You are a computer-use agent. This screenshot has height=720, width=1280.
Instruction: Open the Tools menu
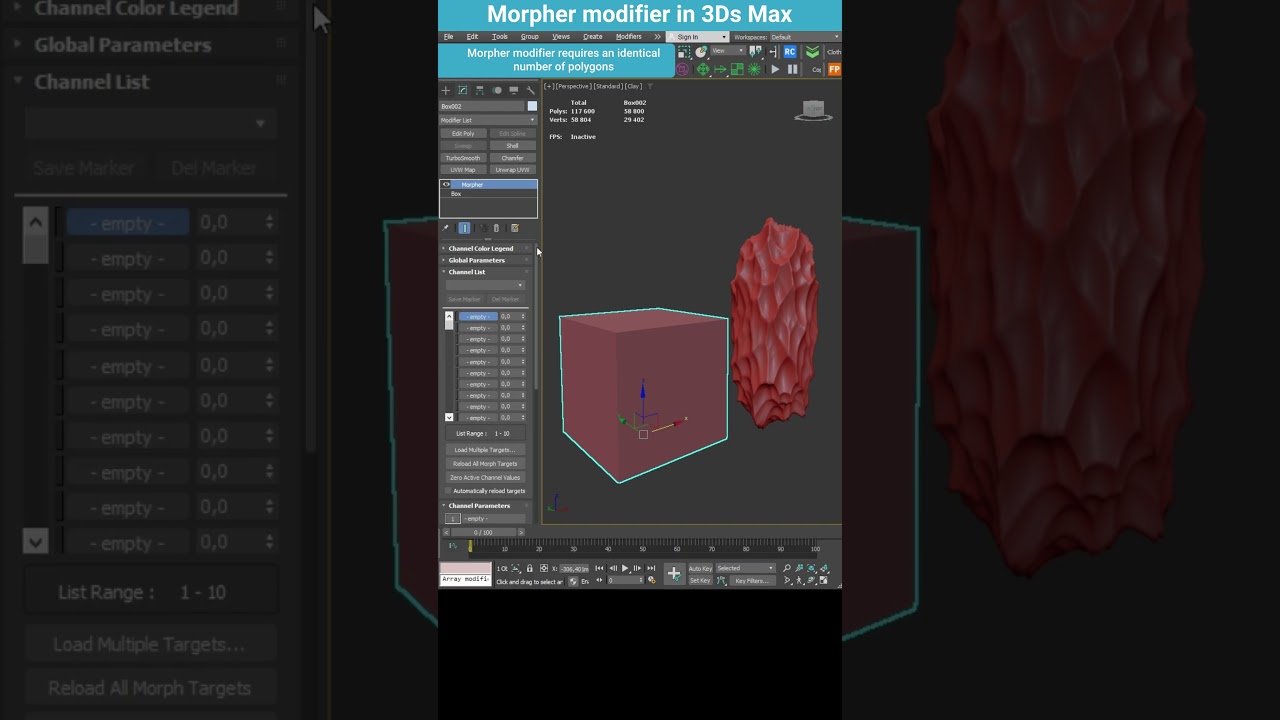click(x=499, y=37)
